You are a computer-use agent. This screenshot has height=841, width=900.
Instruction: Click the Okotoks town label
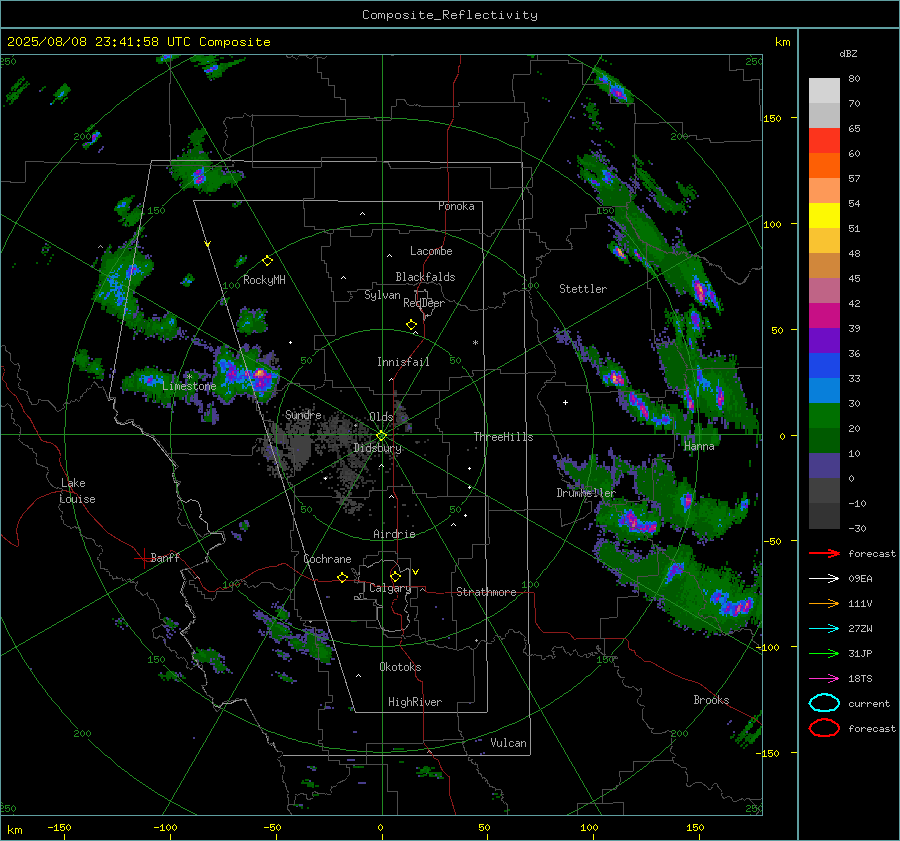[400, 667]
